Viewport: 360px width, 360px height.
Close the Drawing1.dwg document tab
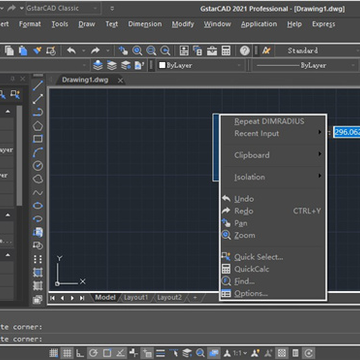click(x=120, y=80)
